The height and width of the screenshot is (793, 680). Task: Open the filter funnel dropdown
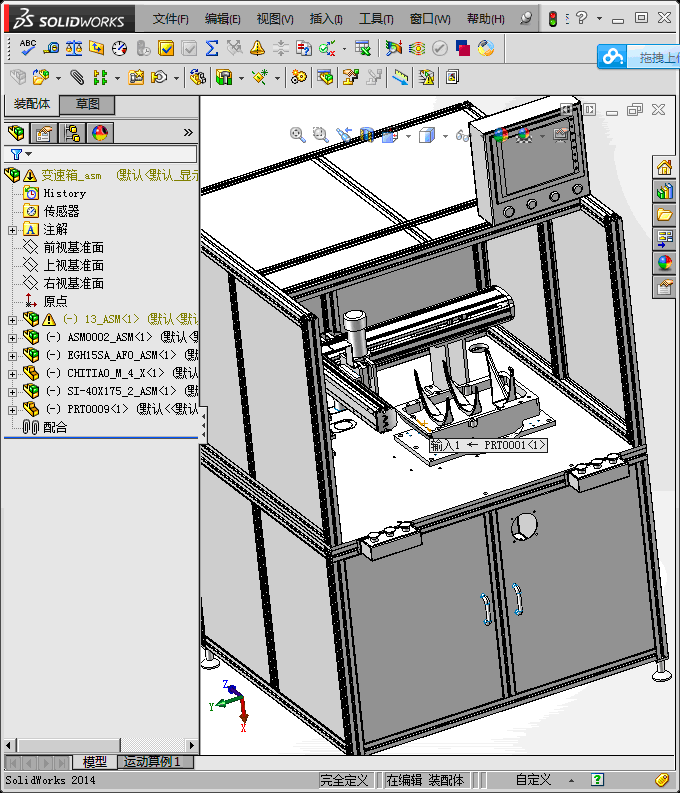pyautogui.click(x=20, y=154)
